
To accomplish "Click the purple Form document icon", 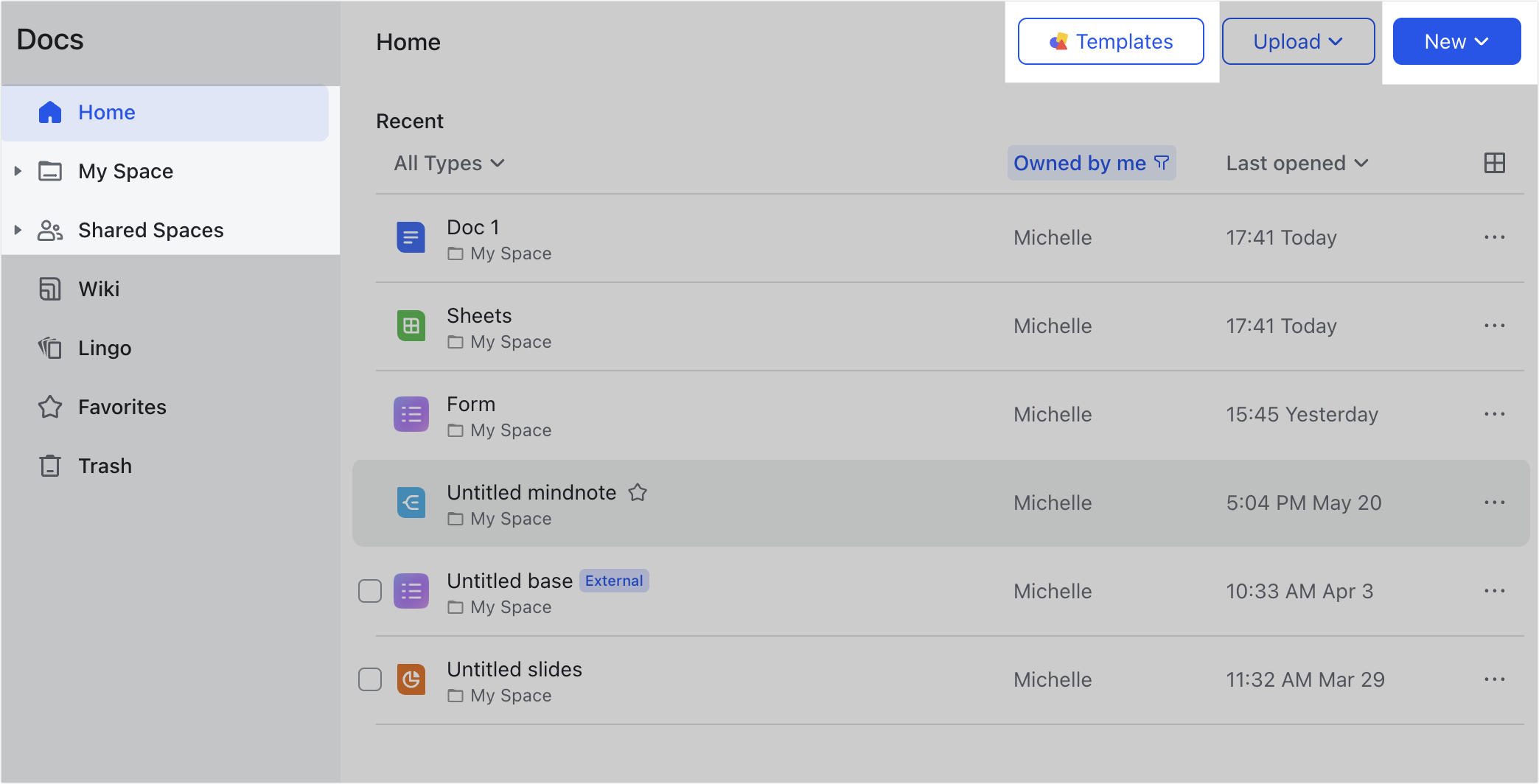I will click(x=411, y=414).
